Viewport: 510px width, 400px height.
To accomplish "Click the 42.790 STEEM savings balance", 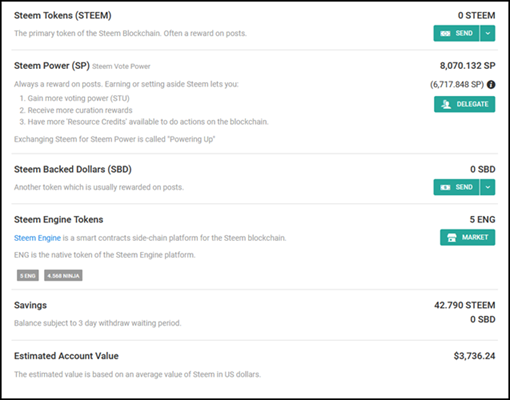I will (464, 305).
